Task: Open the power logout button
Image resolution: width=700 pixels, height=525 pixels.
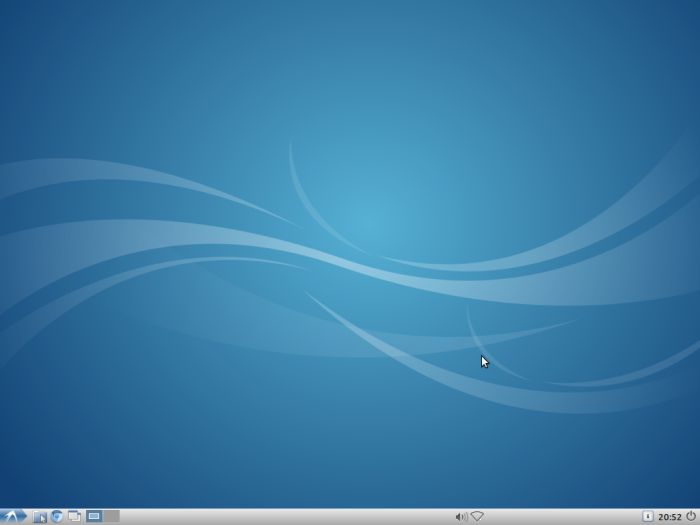Action: pyautogui.click(x=691, y=516)
